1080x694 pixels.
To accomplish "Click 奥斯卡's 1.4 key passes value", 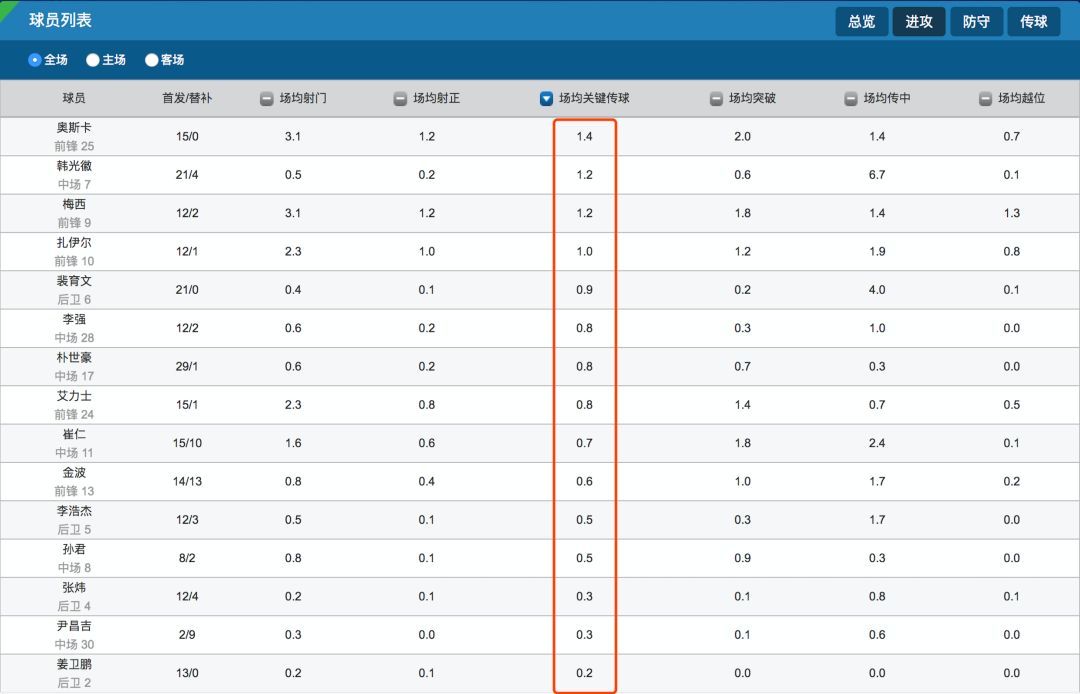I will [584, 136].
